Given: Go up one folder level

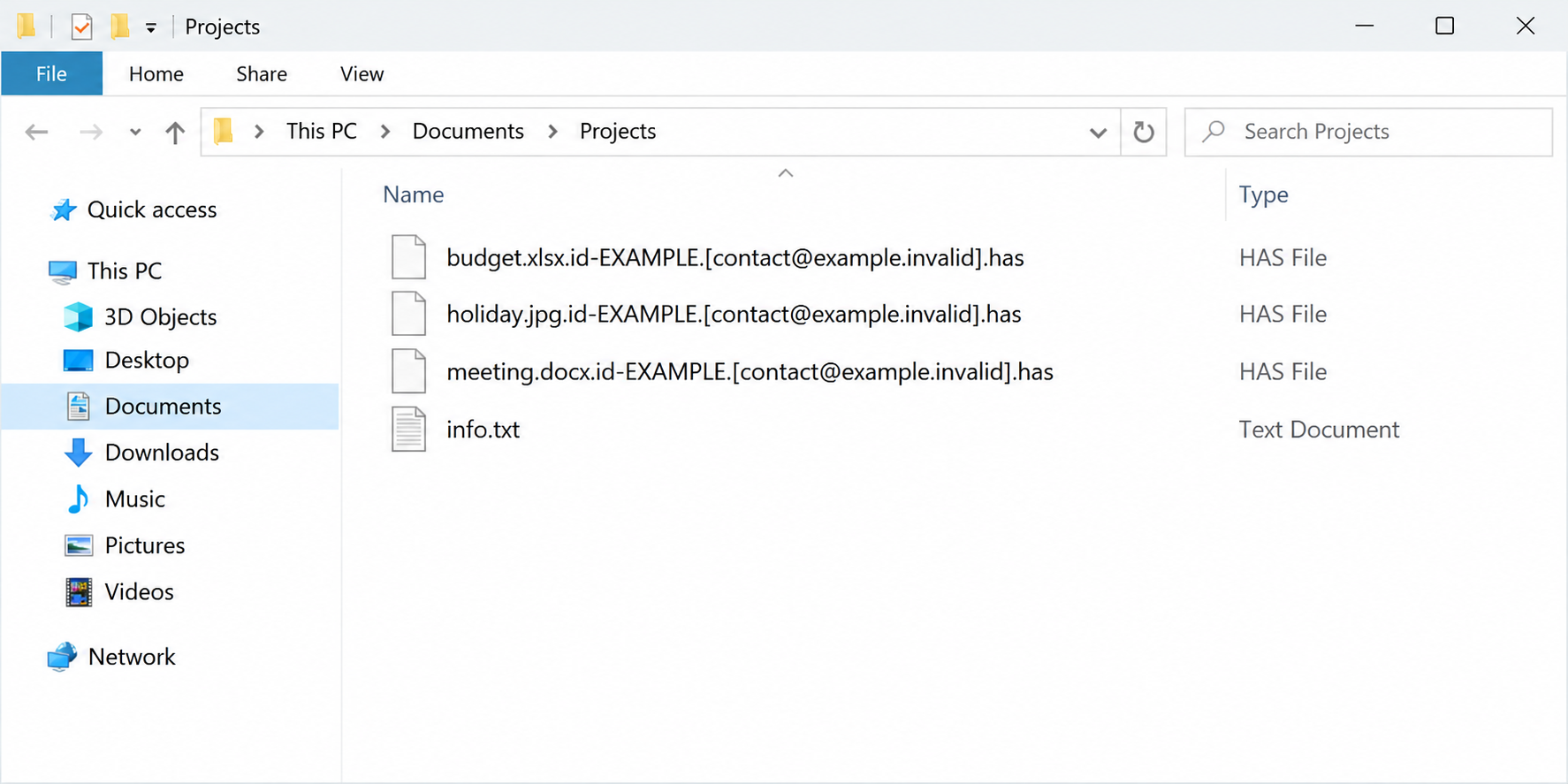Looking at the screenshot, I should (x=175, y=132).
